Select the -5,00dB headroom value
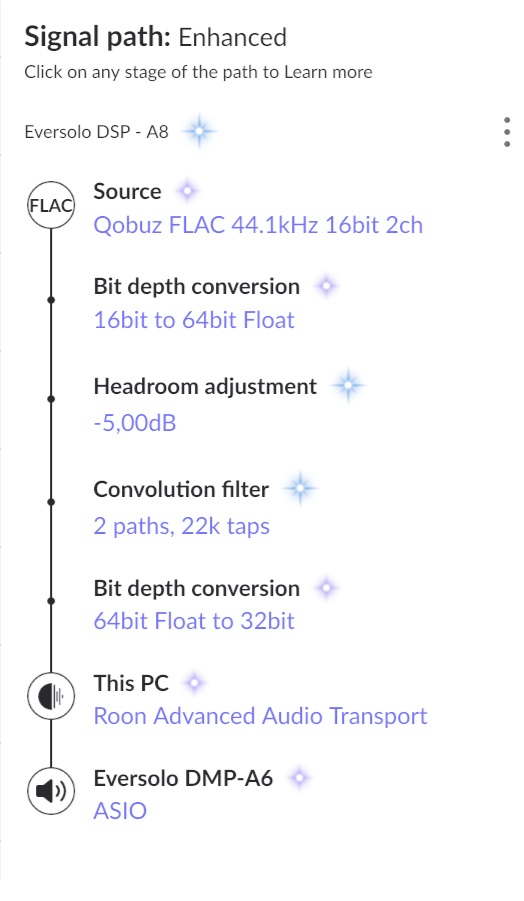Viewport: 524px width, 901px height. tap(134, 423)
